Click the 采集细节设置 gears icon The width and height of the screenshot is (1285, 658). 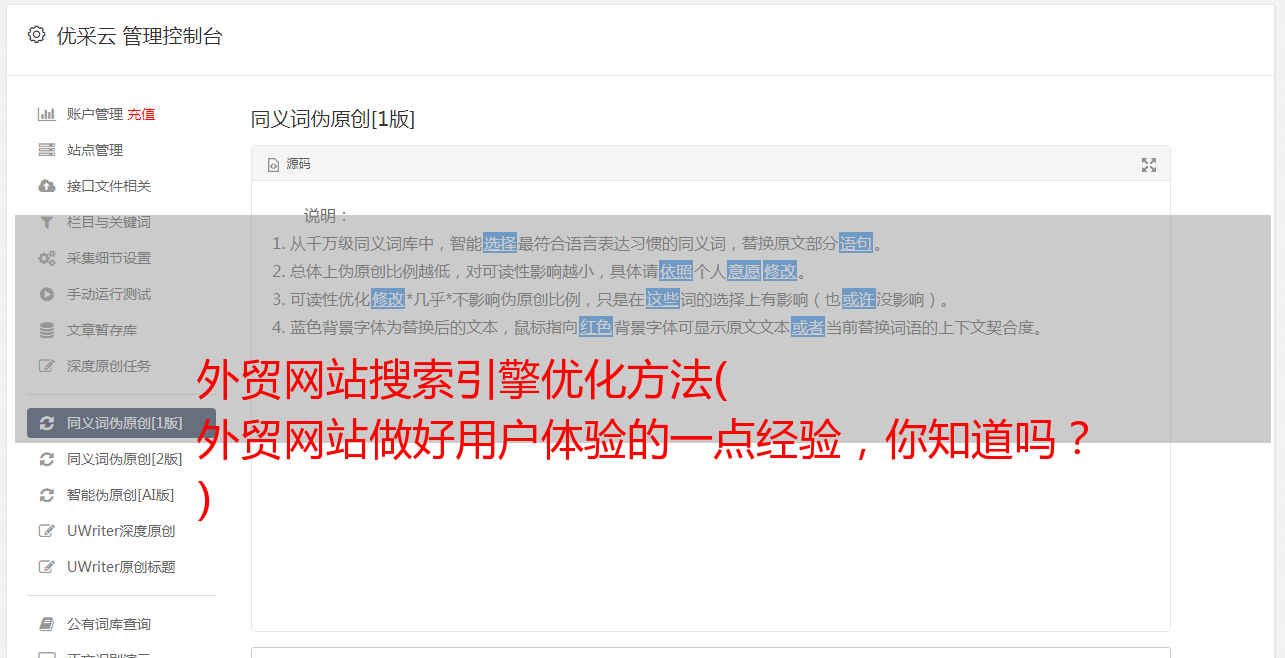[46, 258]
